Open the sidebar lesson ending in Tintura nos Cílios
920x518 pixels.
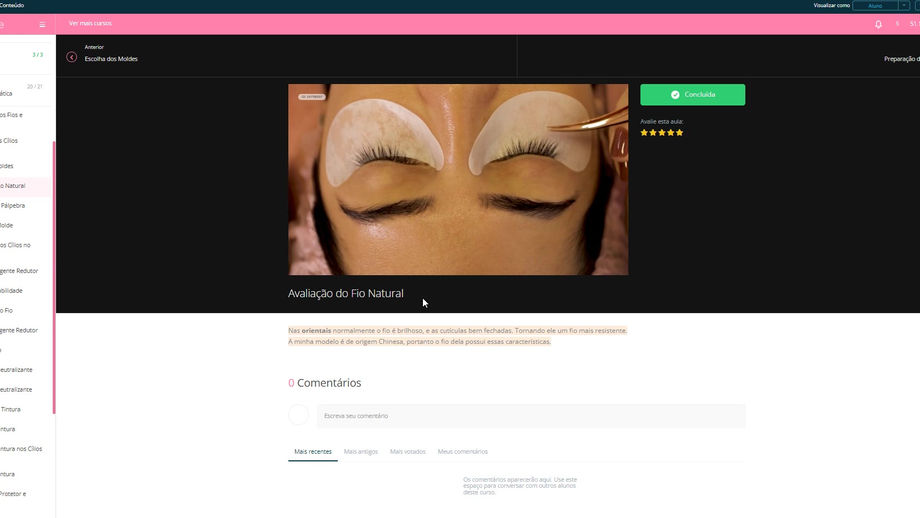pyautogui.click(x=21, y=449)
